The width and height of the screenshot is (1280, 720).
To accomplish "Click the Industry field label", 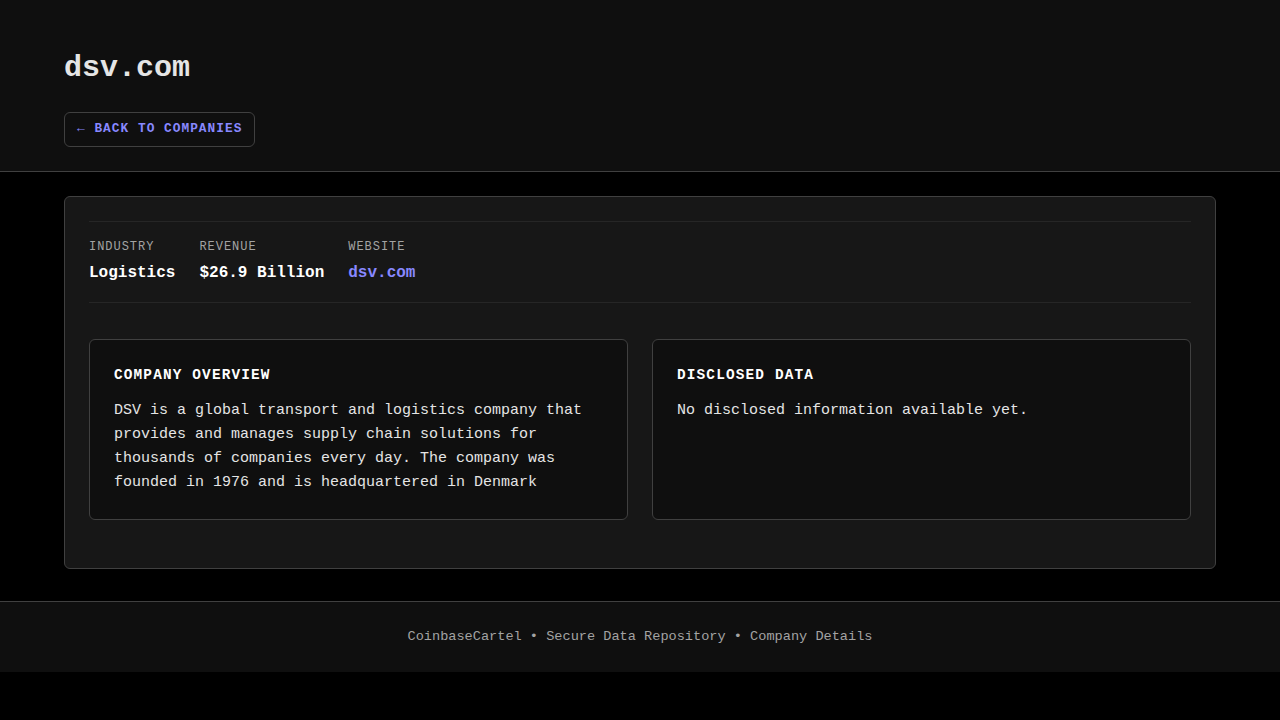I will [121, 246].
